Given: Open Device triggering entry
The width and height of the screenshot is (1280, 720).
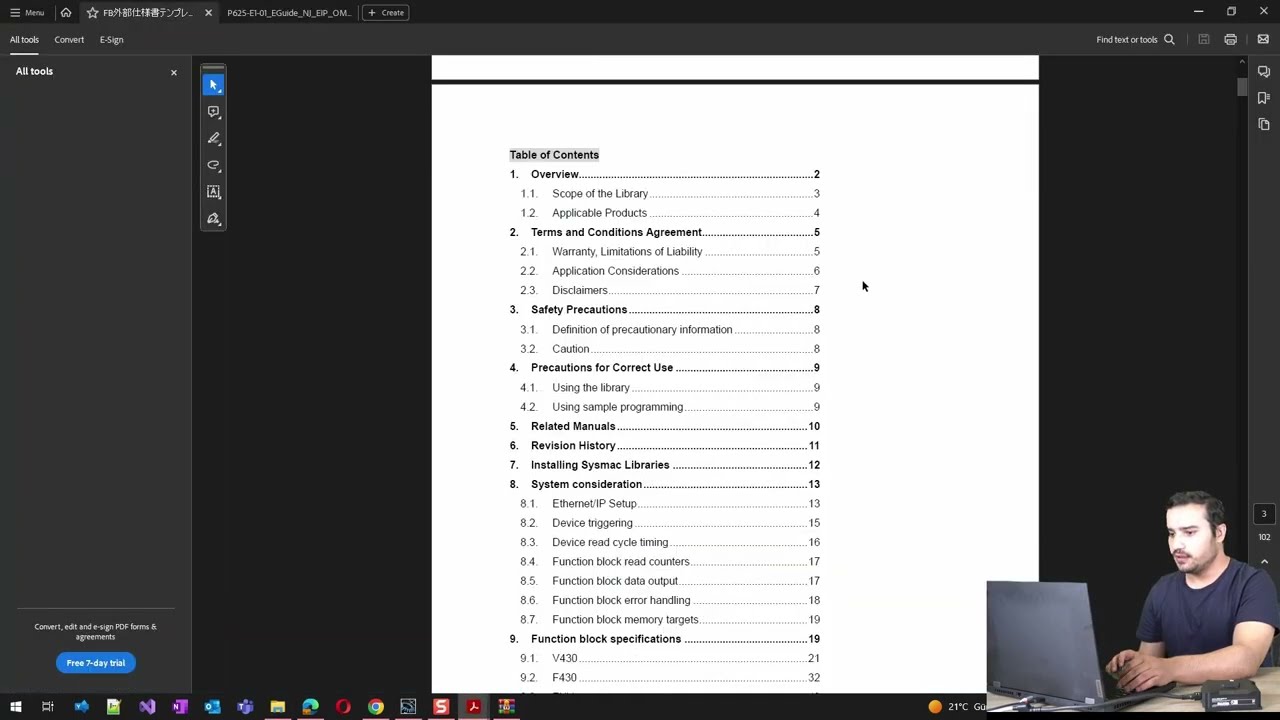Looking at the screenshot, I should [x=669, y=523].
